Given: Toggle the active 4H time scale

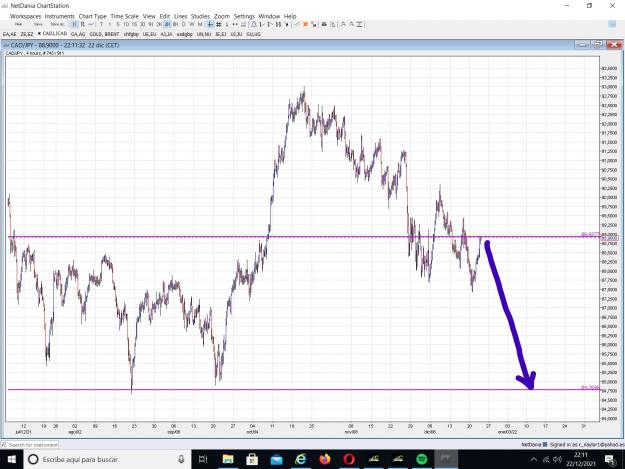Looking at the screenshot, I should [x=167, y=24].
